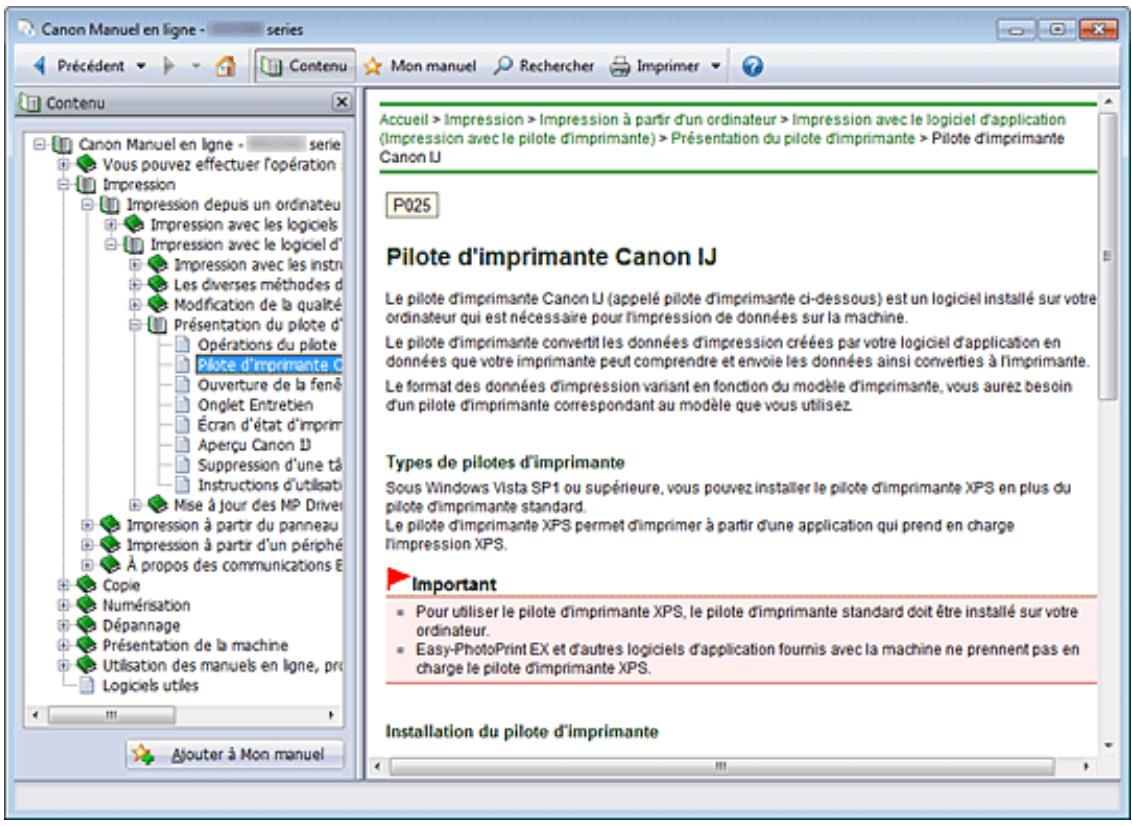Expand the Copie tree node

[64, 585]
